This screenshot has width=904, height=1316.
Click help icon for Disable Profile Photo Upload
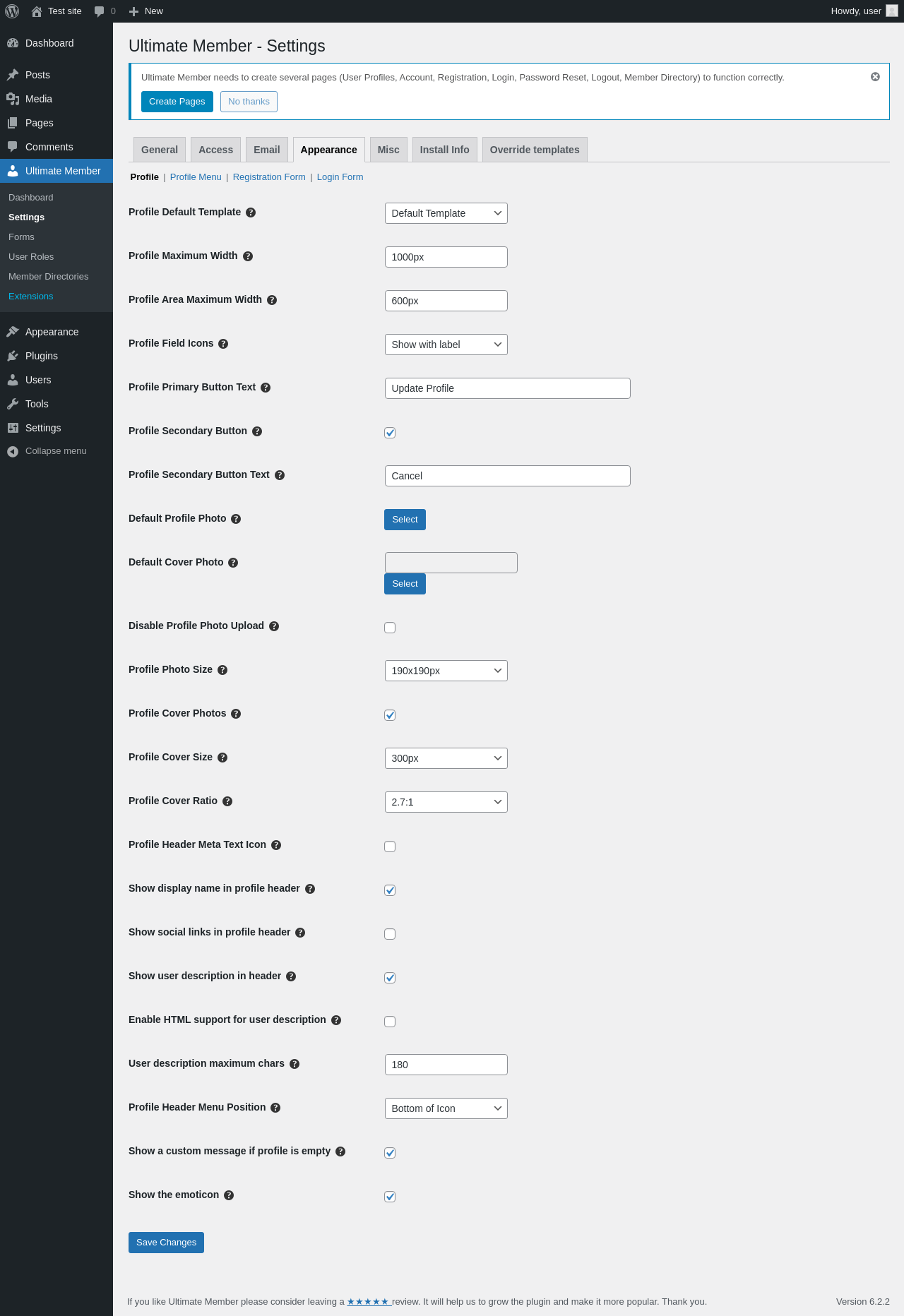point(274,626)
